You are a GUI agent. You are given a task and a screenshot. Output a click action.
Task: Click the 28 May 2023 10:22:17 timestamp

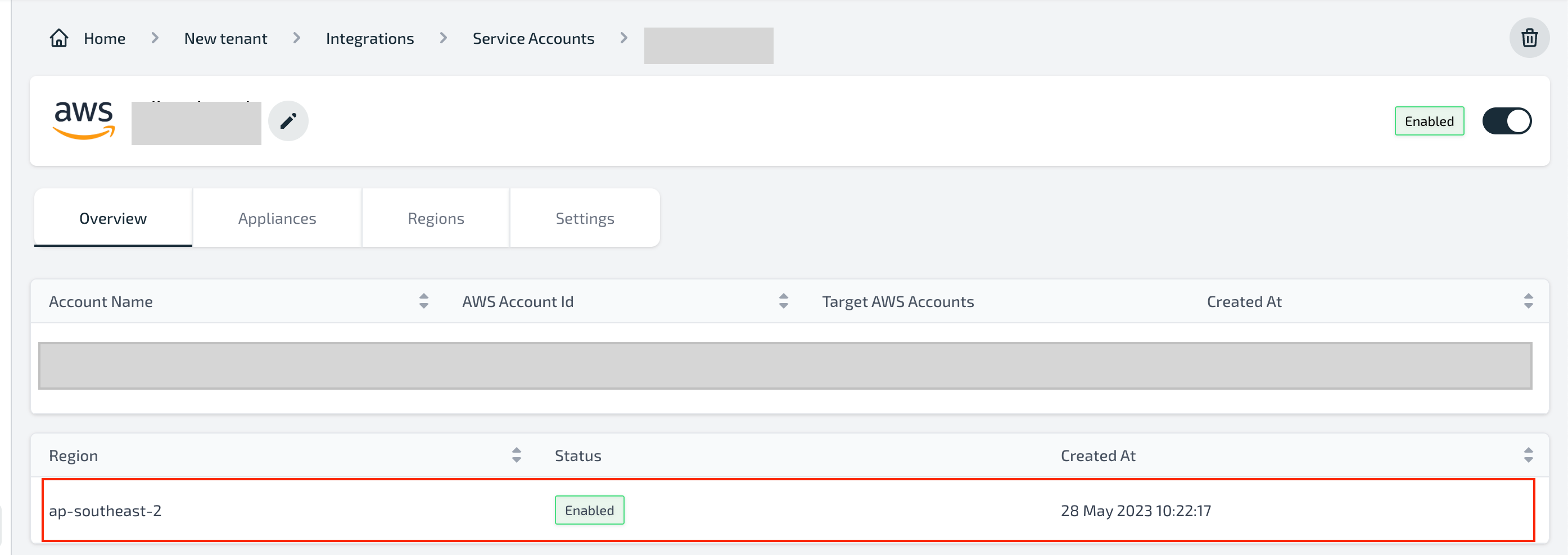(1136, 511)
